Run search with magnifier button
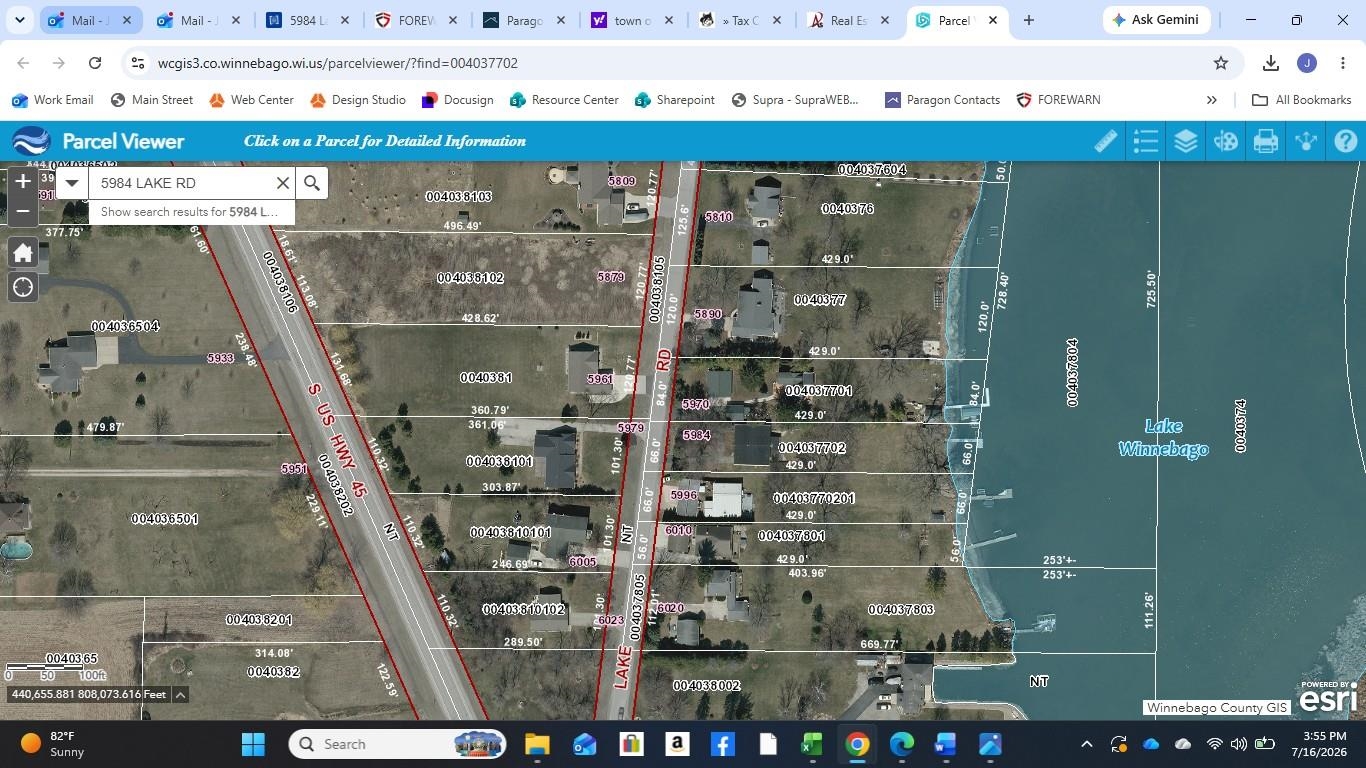This screenshot has height=768, width=1366. tap(312, 183)
